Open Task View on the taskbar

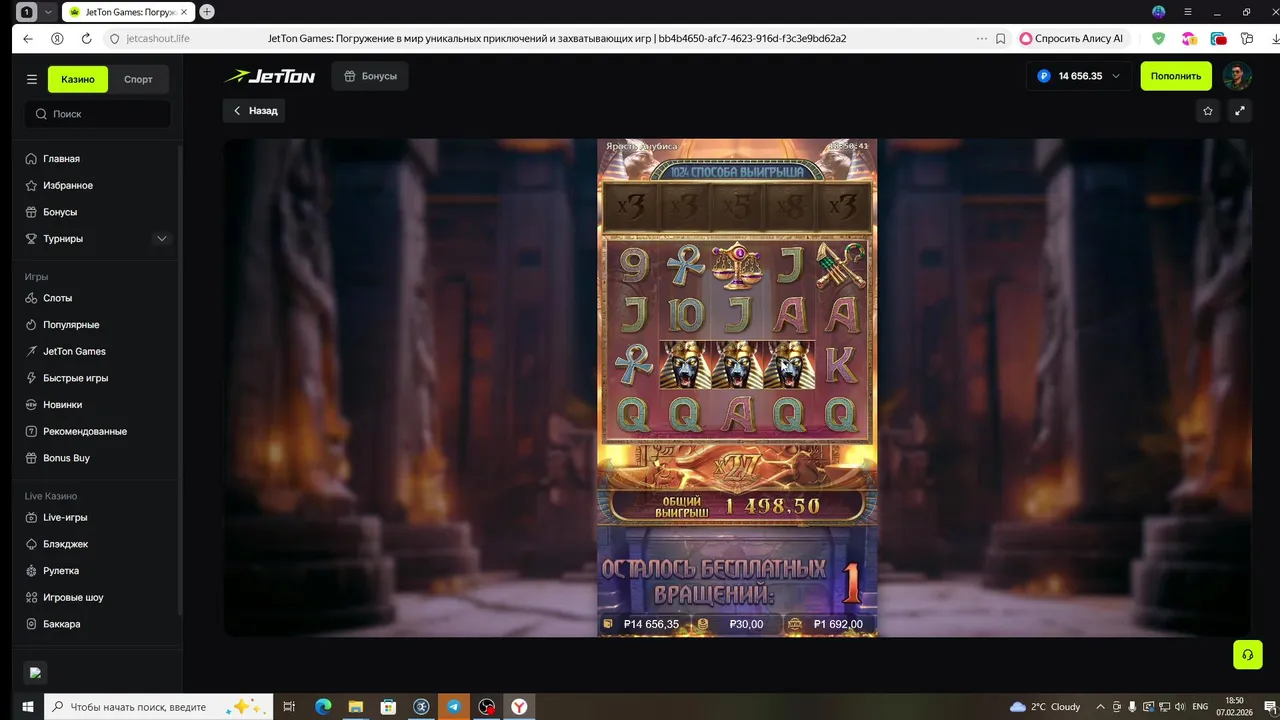pyautogui.click(x=289, y=706)
